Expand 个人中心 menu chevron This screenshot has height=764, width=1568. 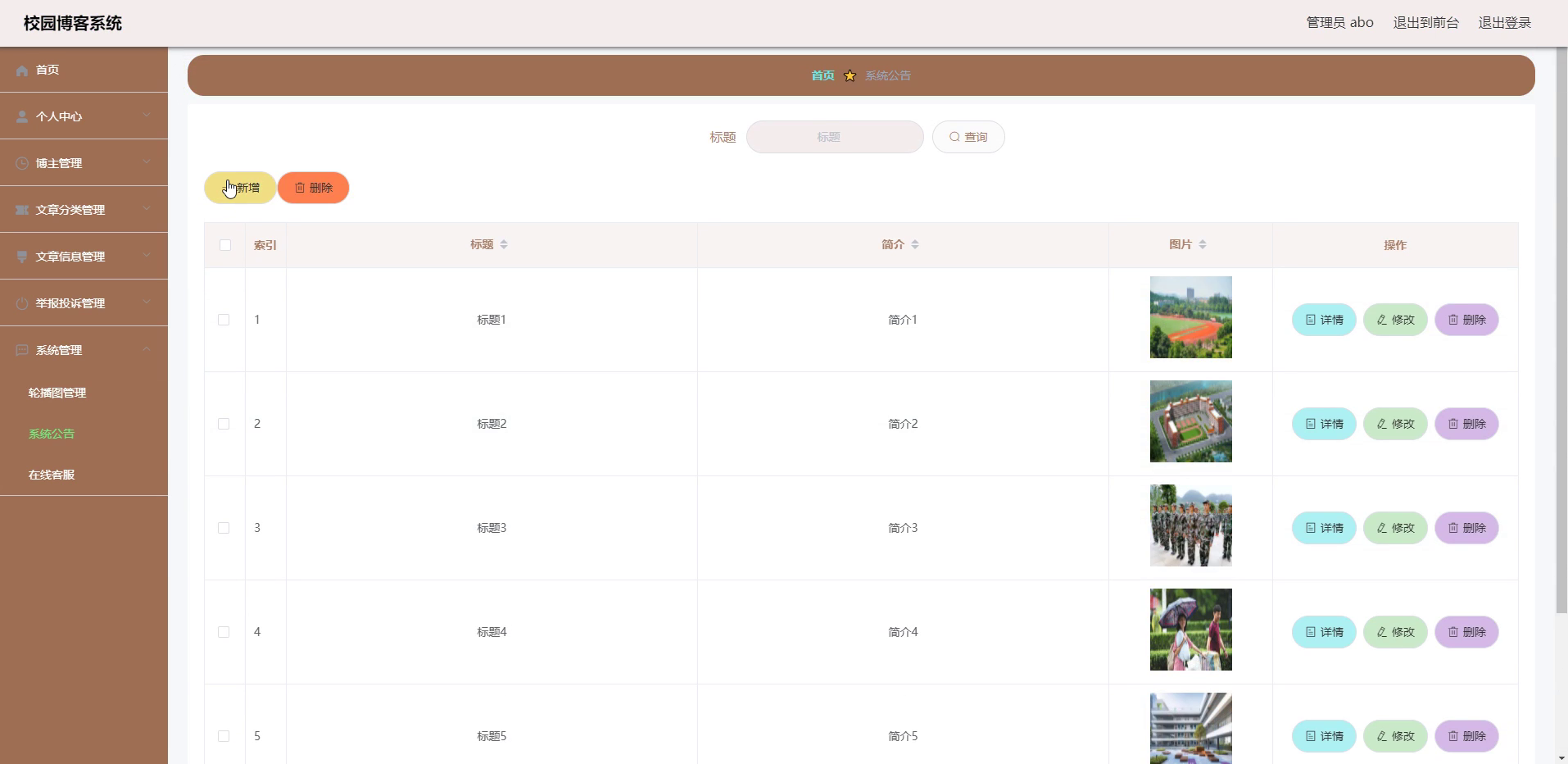click(146, 116)
